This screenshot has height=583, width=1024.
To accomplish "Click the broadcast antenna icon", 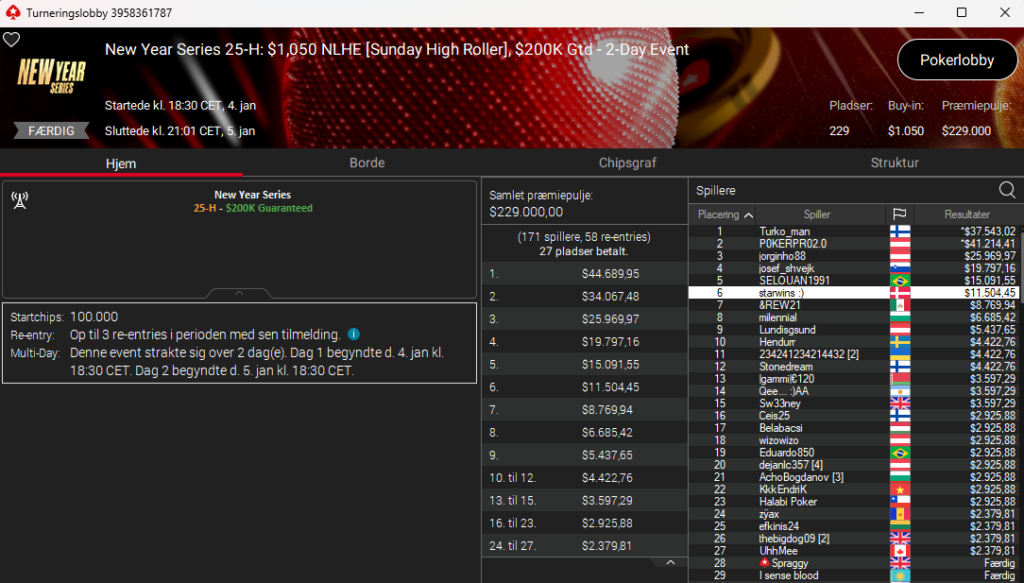I will (20, 200).
